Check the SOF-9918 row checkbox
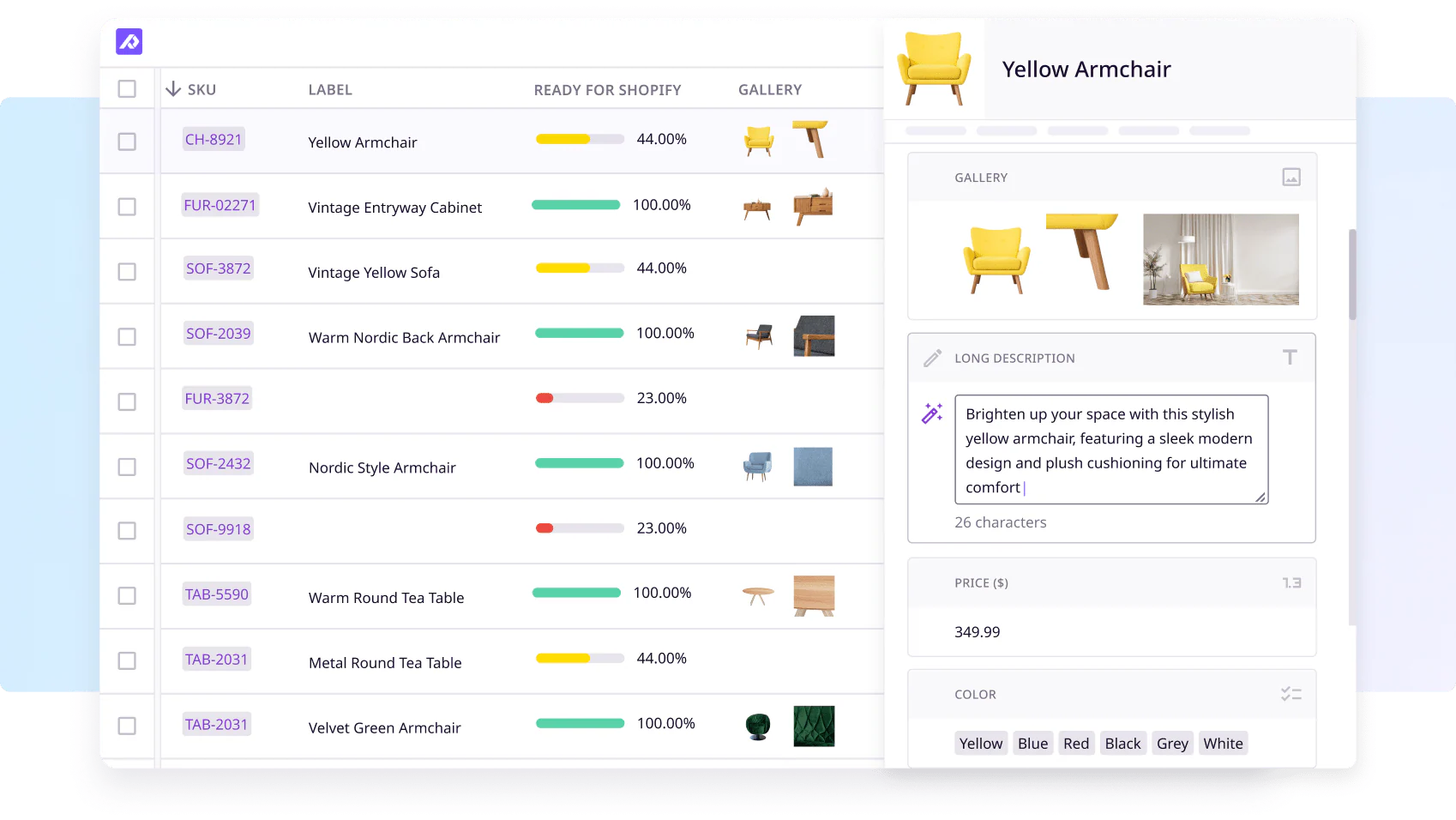The width and height of the screenshot is (1456, 820). coord(127,531)
